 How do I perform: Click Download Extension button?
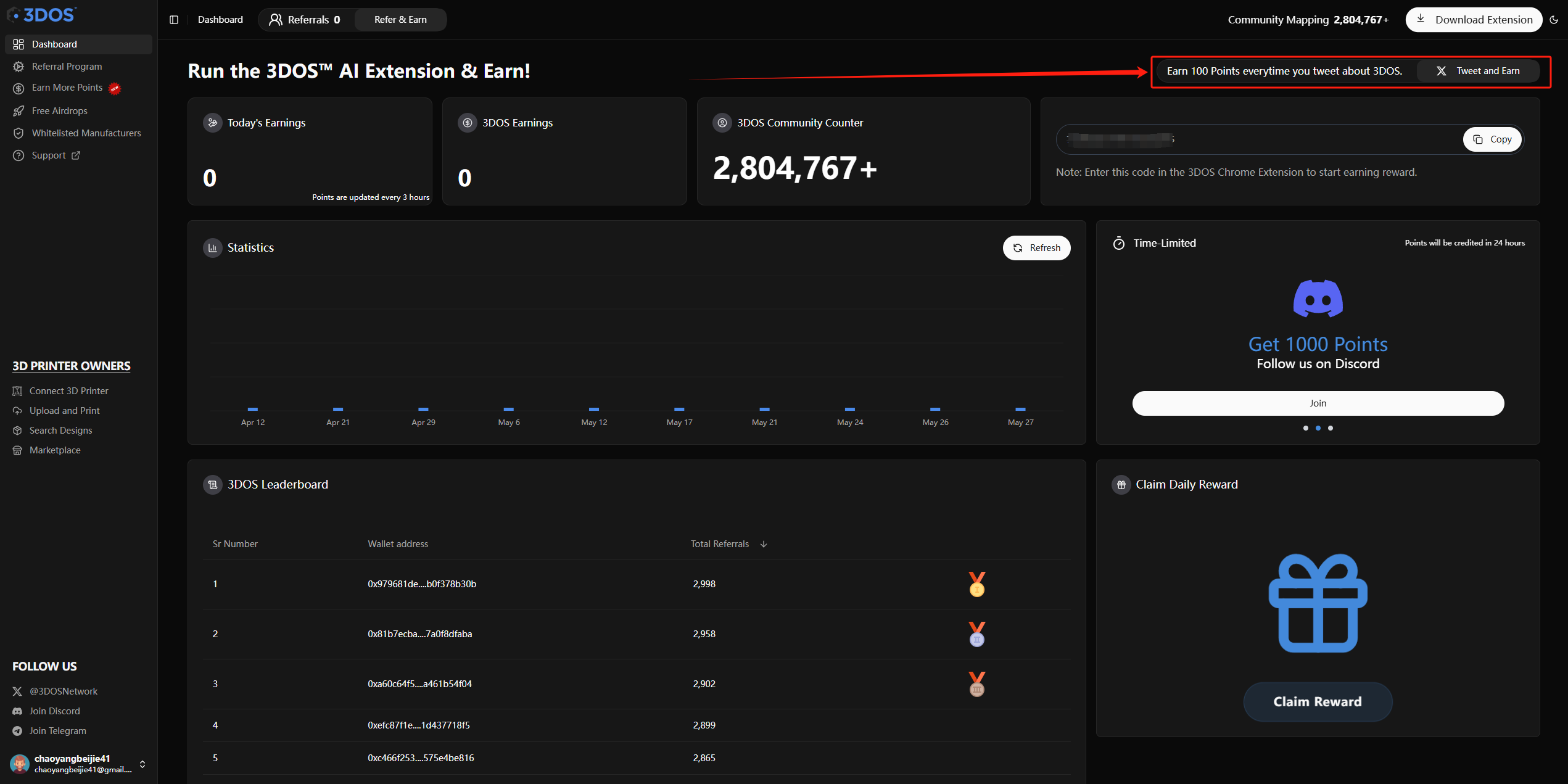point(1474,20)
